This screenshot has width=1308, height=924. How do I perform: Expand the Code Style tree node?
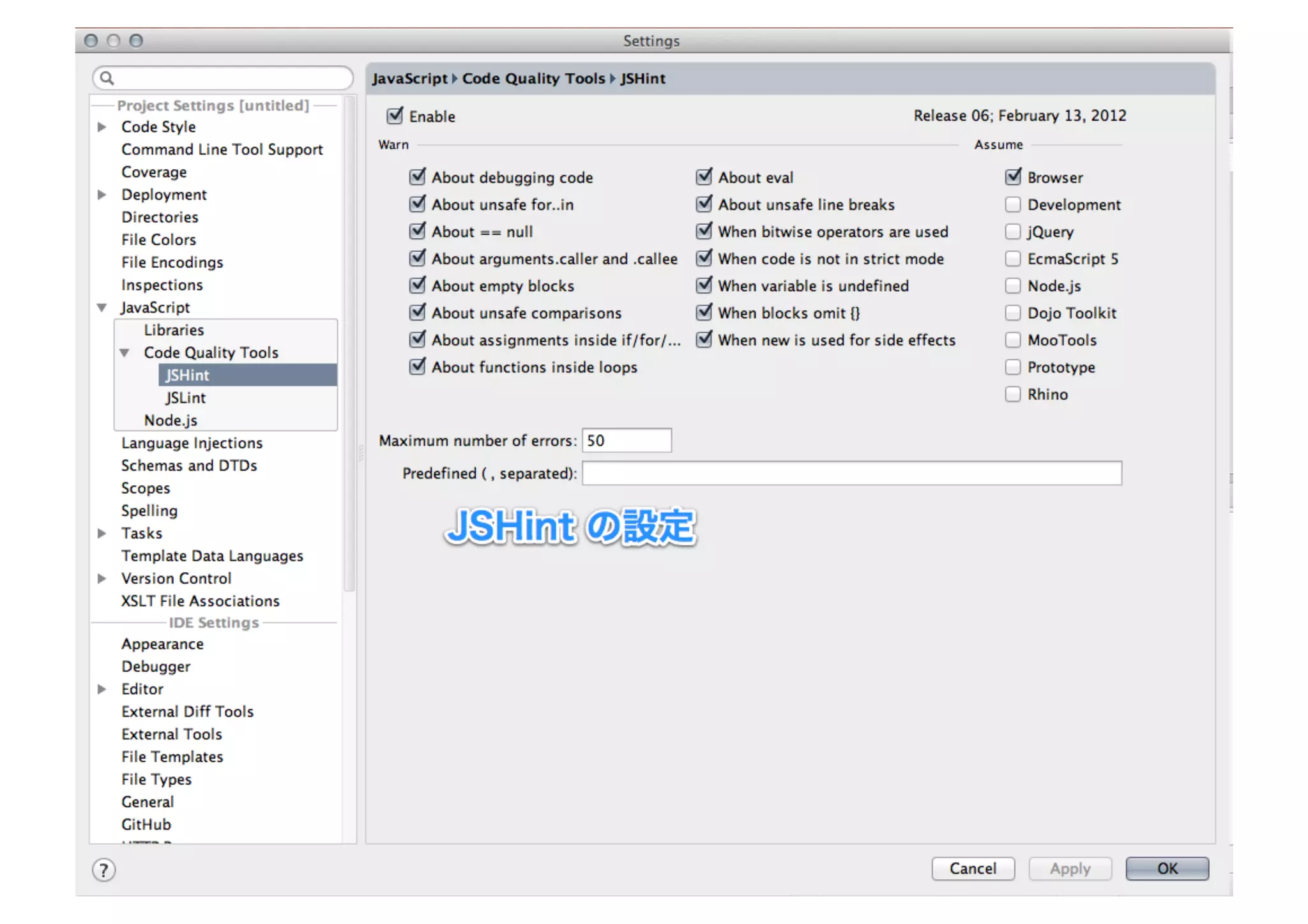(x=102, y=126)
